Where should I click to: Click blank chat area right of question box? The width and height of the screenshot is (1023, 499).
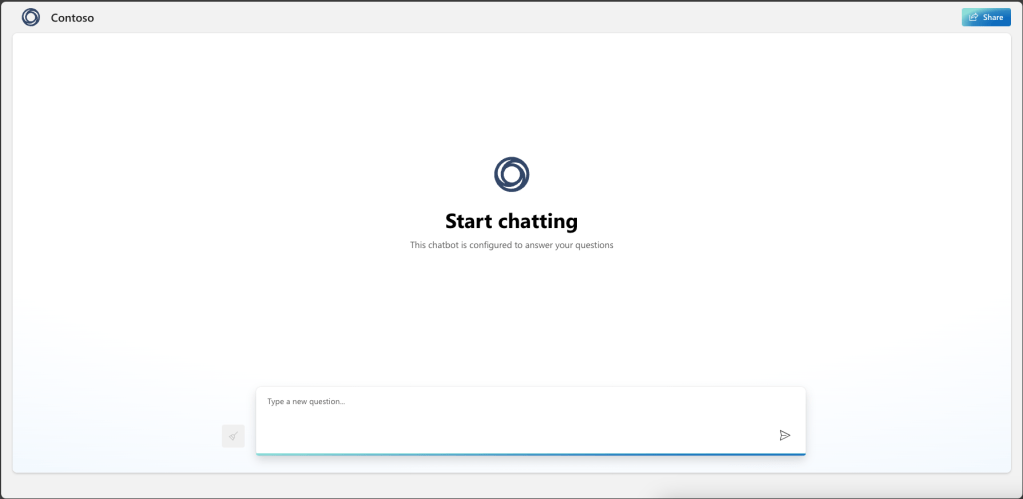pyautogui.click(x=900, y=420)
